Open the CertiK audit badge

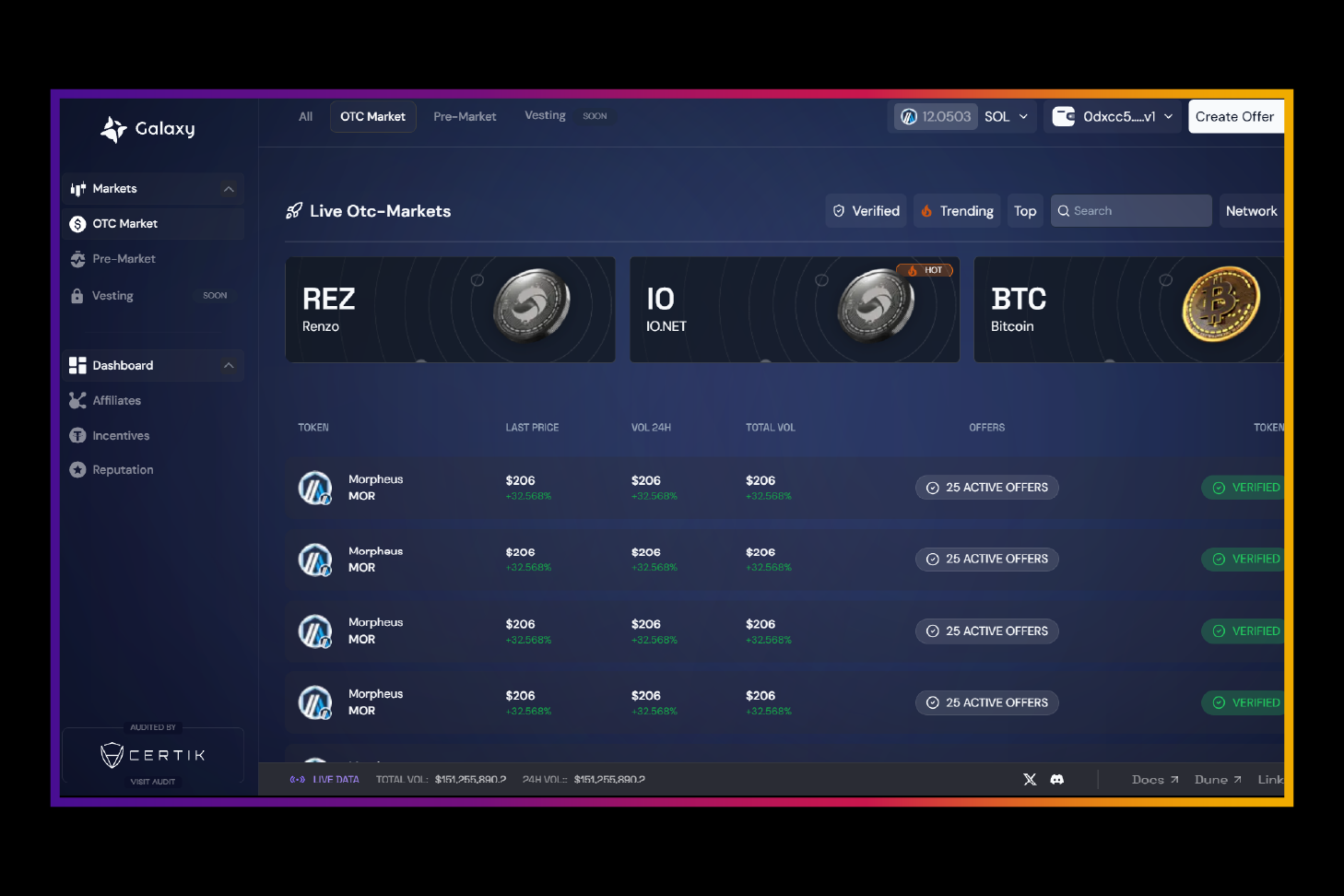tap(153, 756)
